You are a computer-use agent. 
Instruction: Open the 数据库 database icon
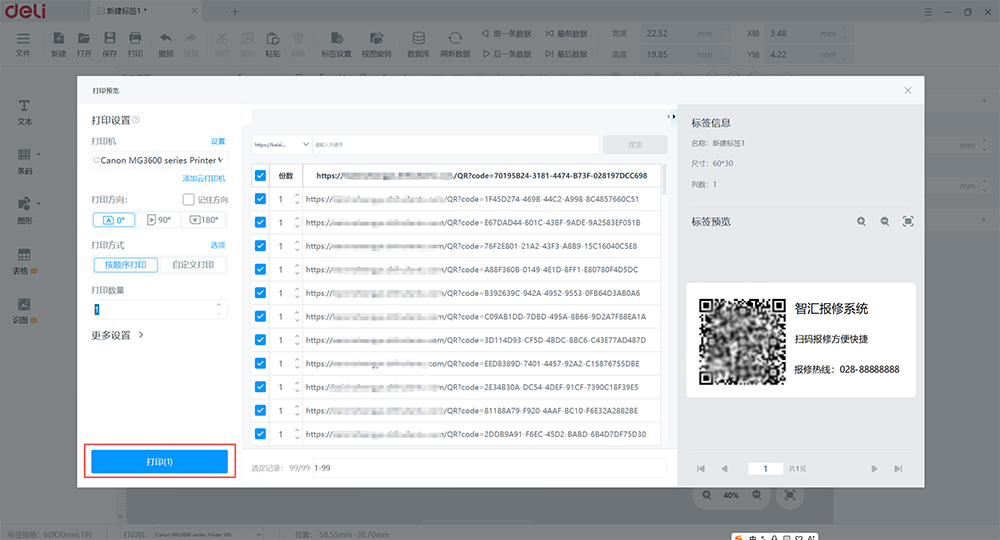click(418, 44)
